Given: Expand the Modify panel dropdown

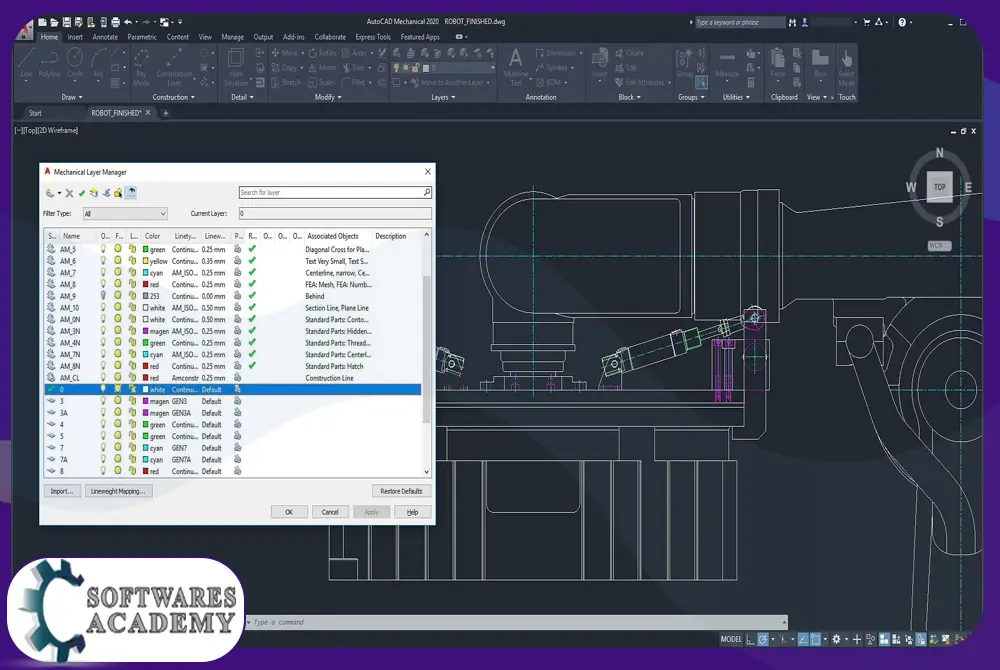Looking at the screenshot, I should pyautogui.click(x=328, y=98).
